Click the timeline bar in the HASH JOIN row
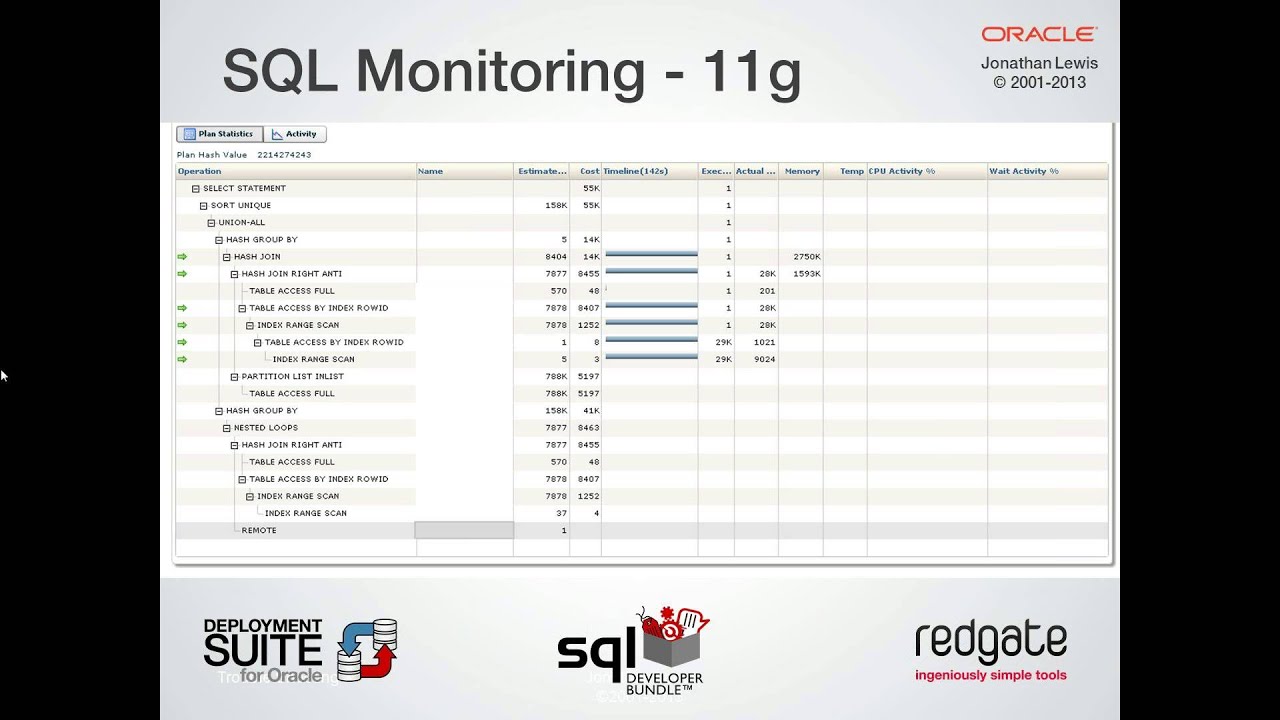 pos(651,254)
